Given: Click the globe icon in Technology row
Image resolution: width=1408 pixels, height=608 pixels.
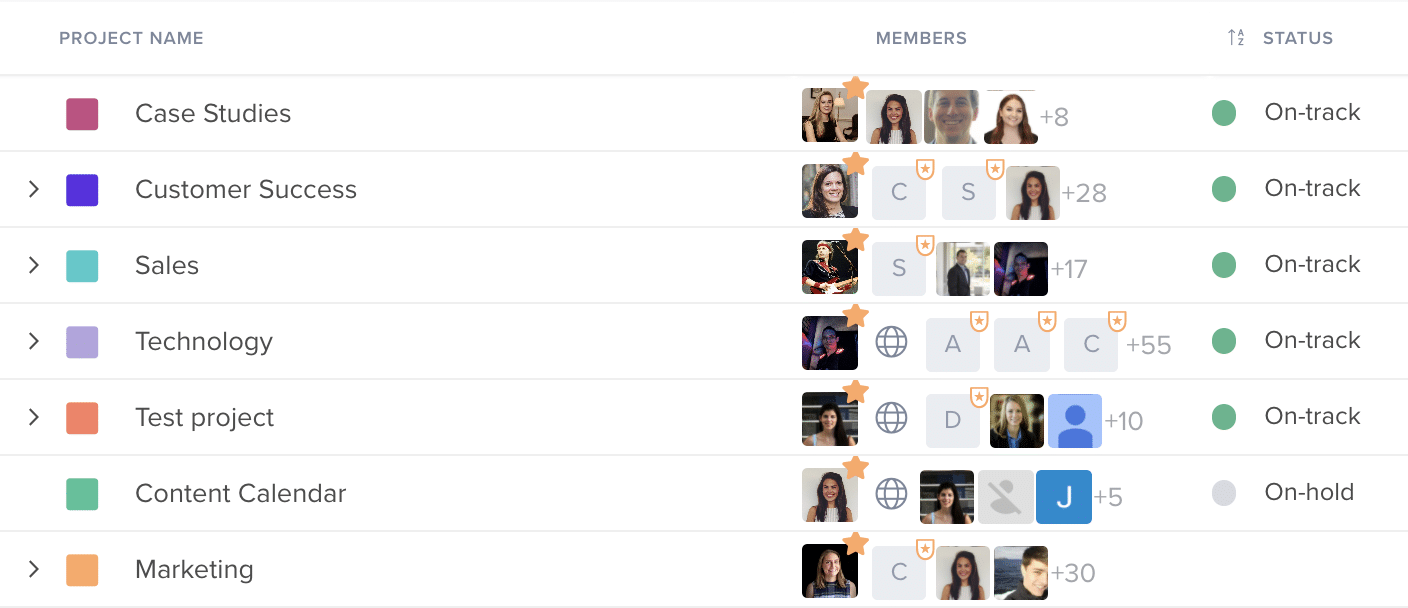Looking at the screenshot, I should [x=891, y=342].
